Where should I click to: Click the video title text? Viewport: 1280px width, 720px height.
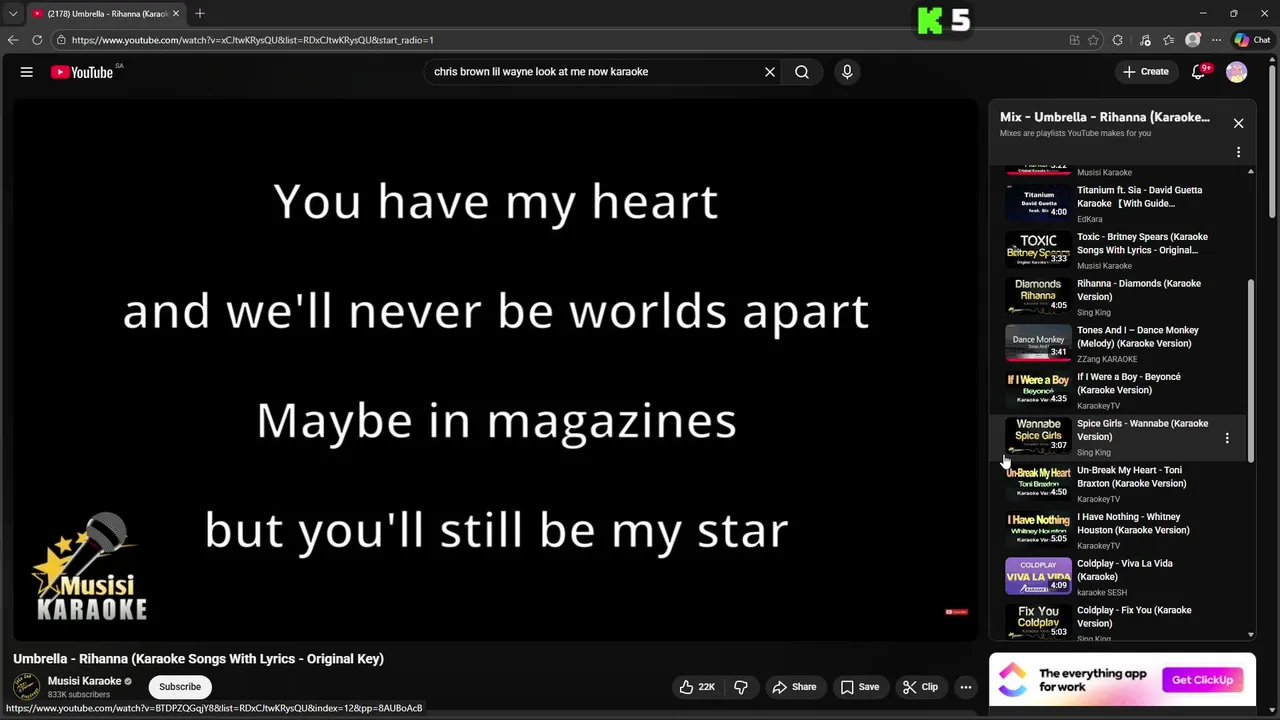click(198, 659)
